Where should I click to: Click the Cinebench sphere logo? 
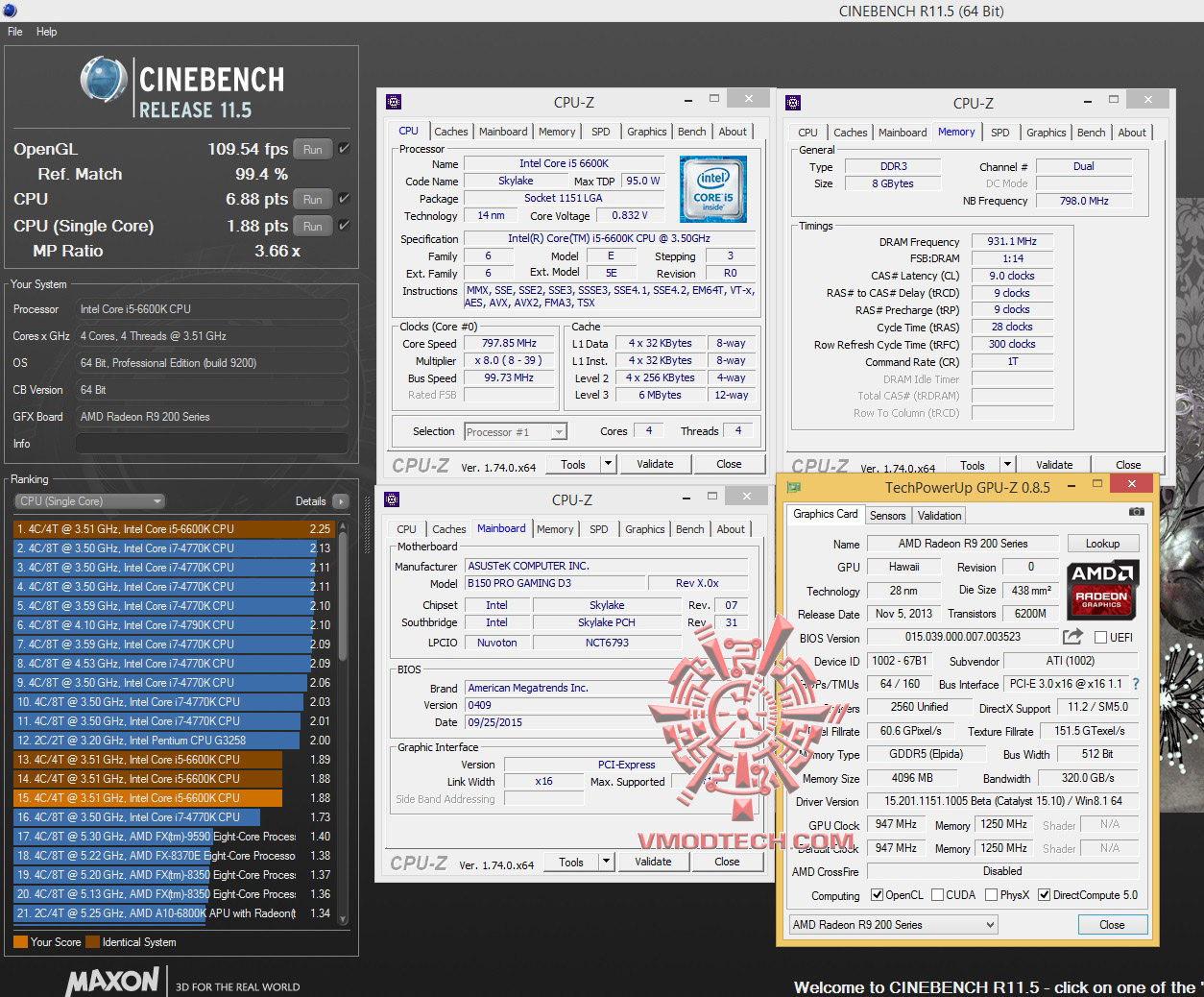[x=104, y=79]
